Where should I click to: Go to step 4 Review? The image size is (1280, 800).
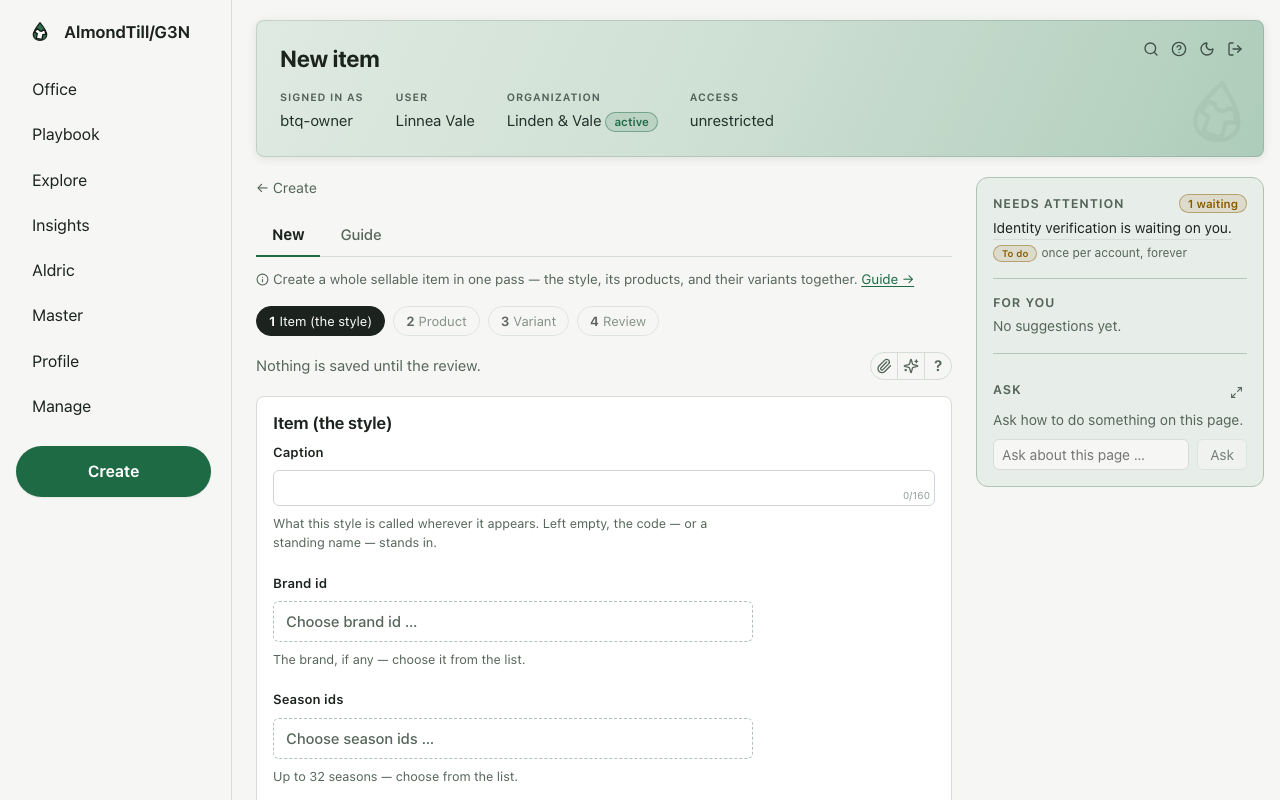click(618, 321)
